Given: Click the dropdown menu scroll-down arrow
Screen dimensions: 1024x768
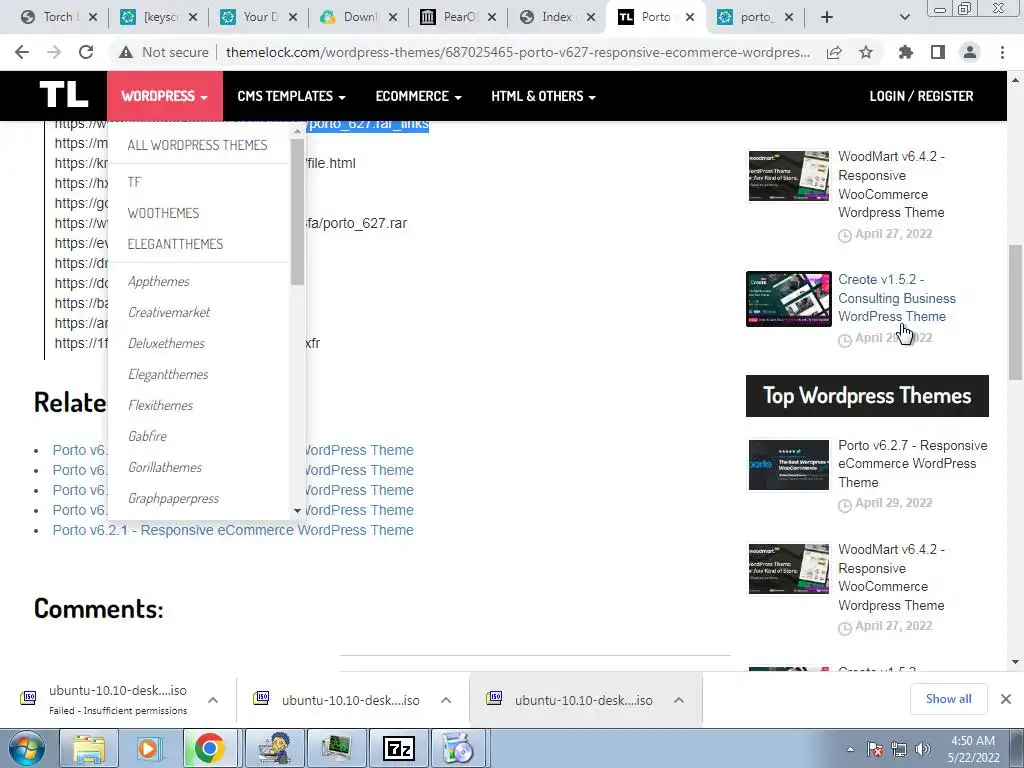Looking at the screenshot, I should click(x=297, y=511).
